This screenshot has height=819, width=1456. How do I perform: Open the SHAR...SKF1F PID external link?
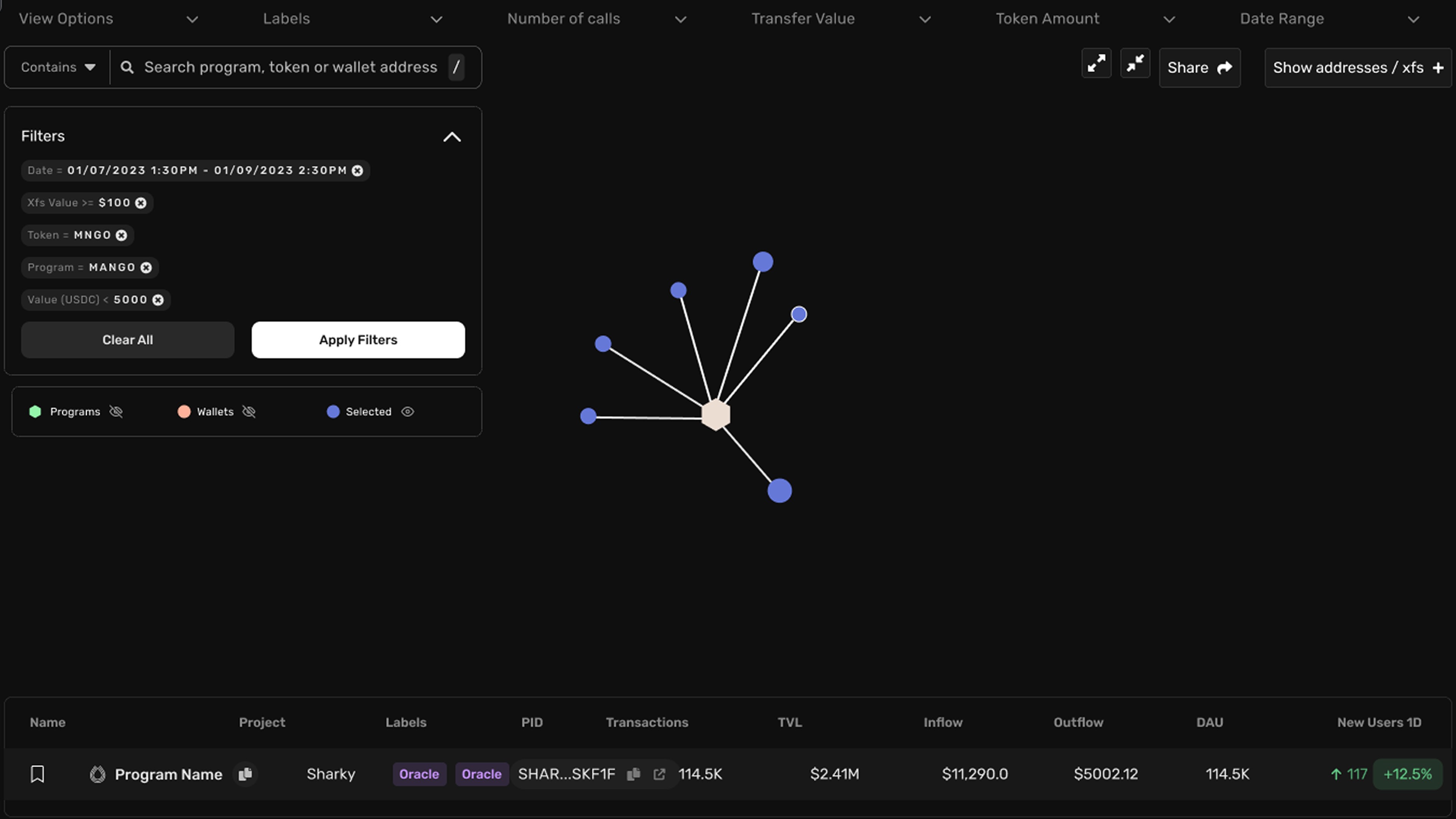tap(659, 774)
